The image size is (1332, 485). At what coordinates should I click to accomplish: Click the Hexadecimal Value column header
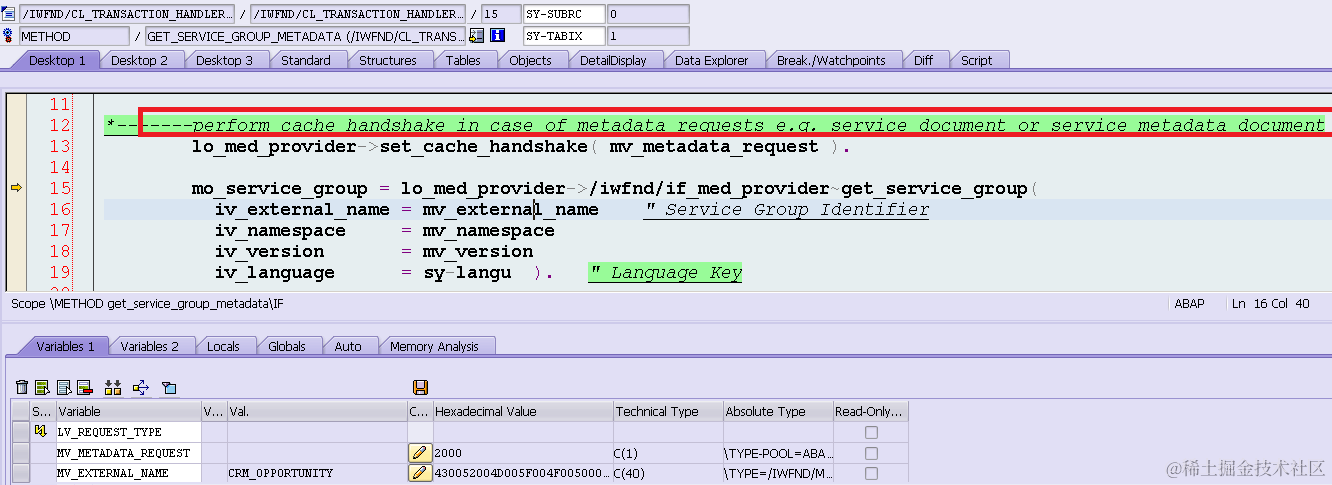(523, 411)
